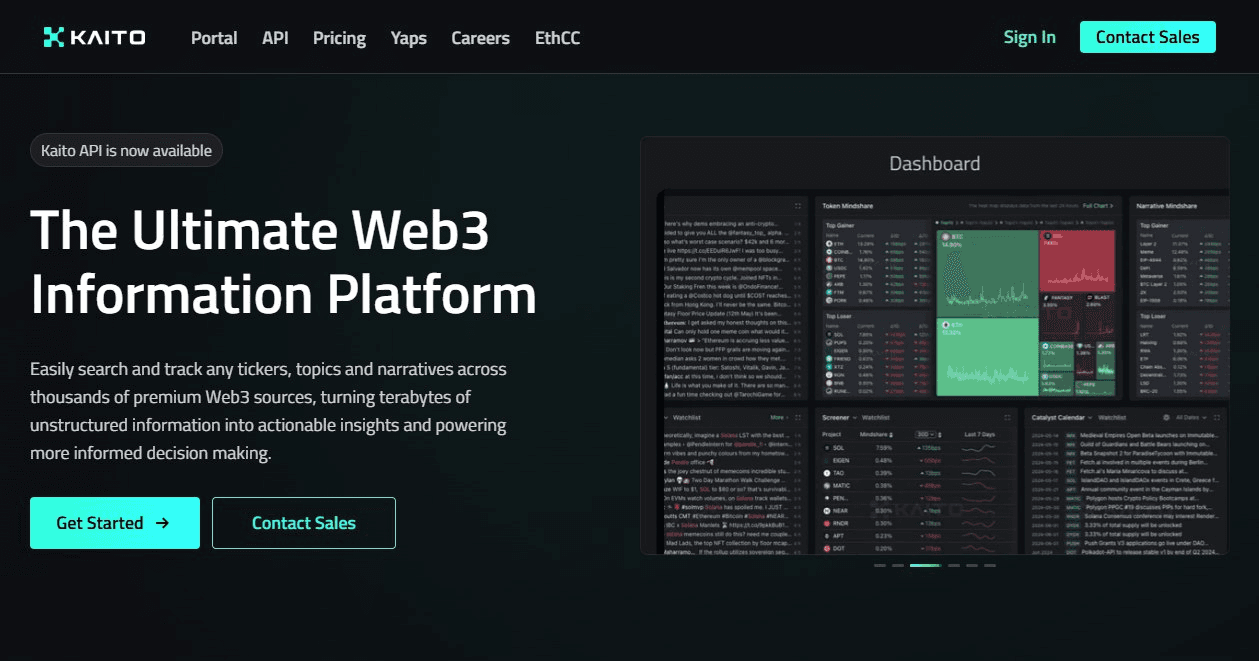Open the Yaps page
The height and width of the screenshot is (661, 1259).
click(x=408, y=38)
